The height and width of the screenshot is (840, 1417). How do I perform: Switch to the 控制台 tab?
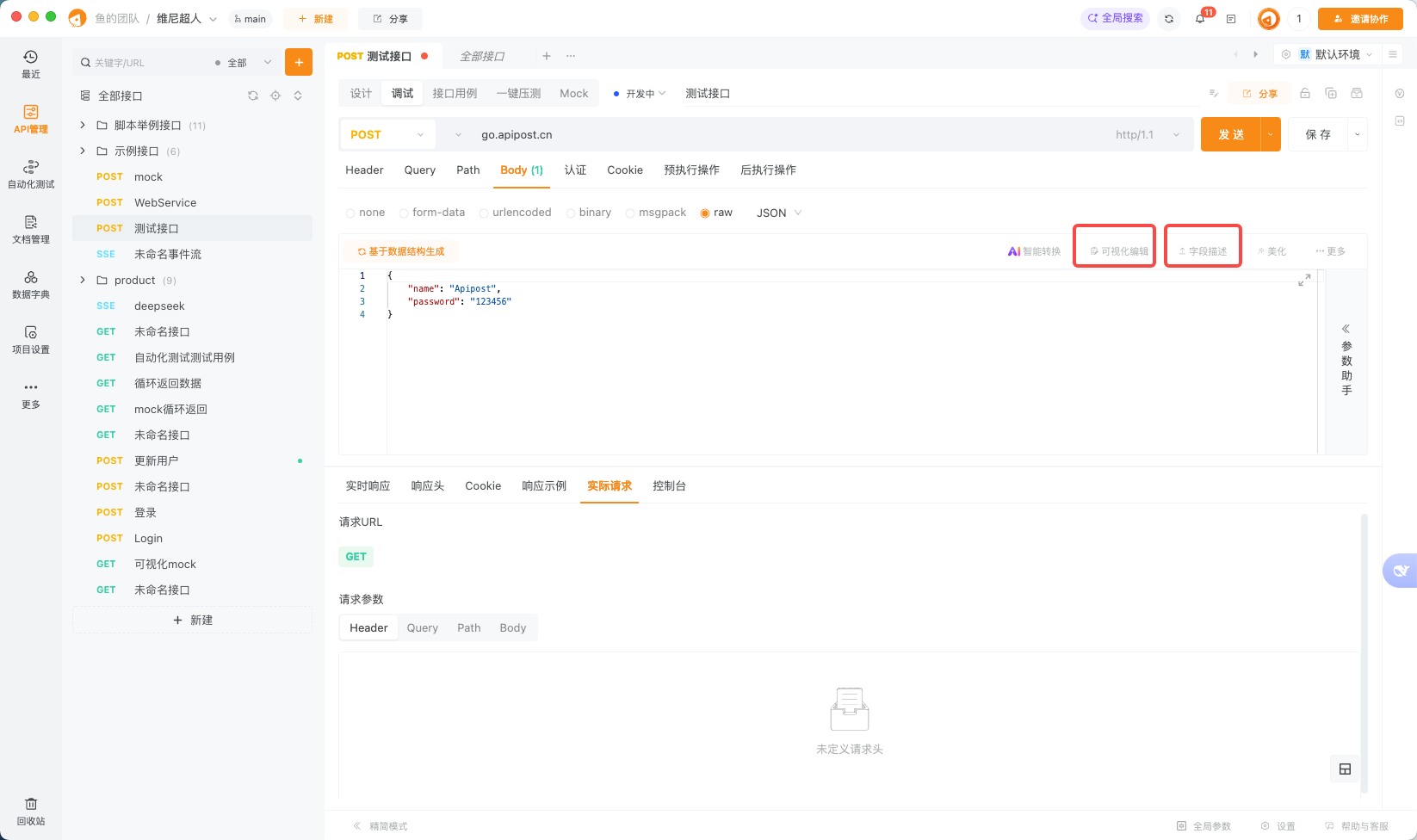[x=669, y=485]
